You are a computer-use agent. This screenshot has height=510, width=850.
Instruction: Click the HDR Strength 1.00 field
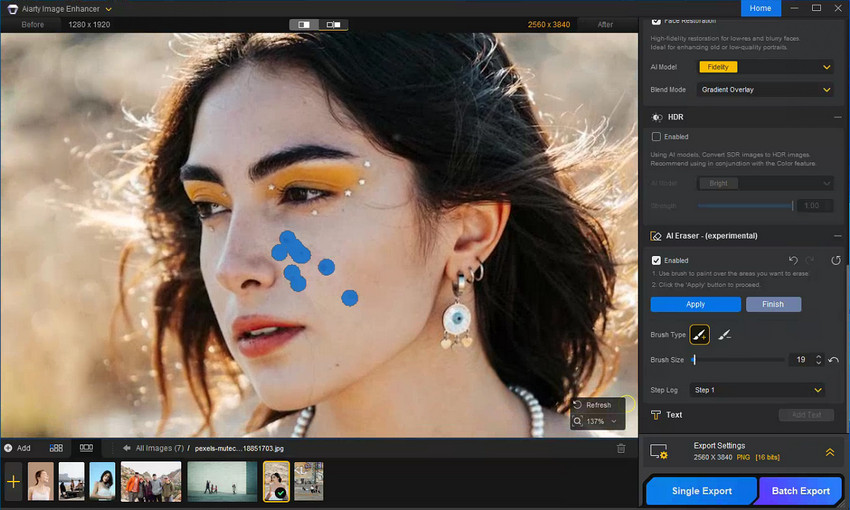pyautogui.click(x=812, y=205)
